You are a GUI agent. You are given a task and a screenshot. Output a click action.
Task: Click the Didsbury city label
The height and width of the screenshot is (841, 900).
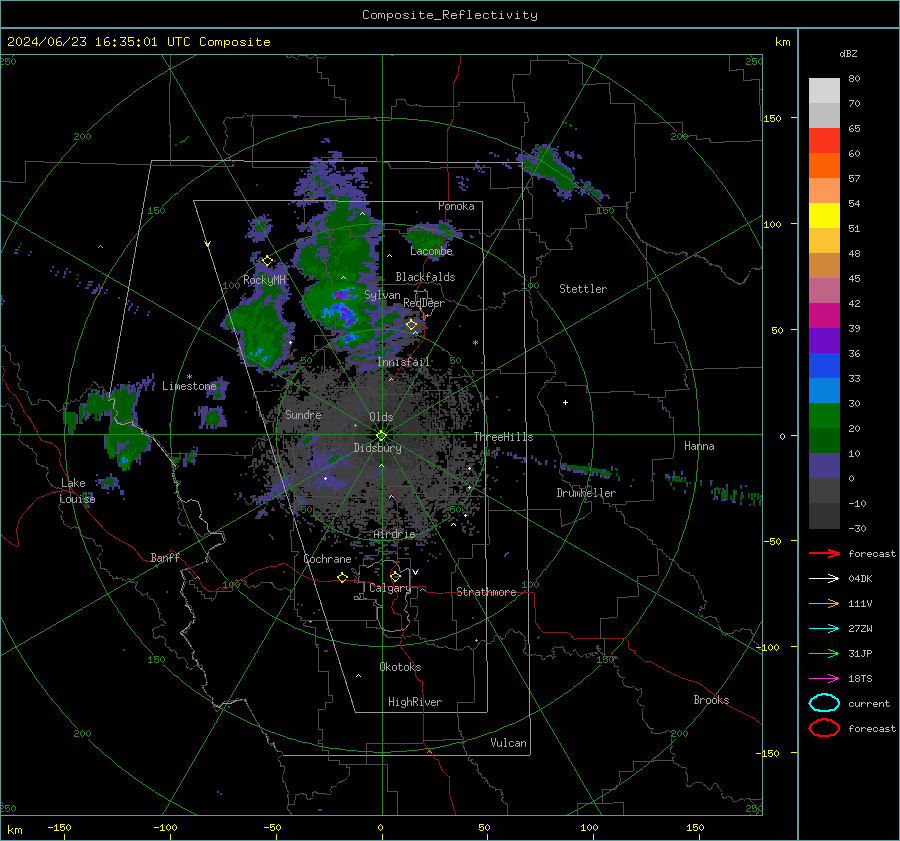377,448
